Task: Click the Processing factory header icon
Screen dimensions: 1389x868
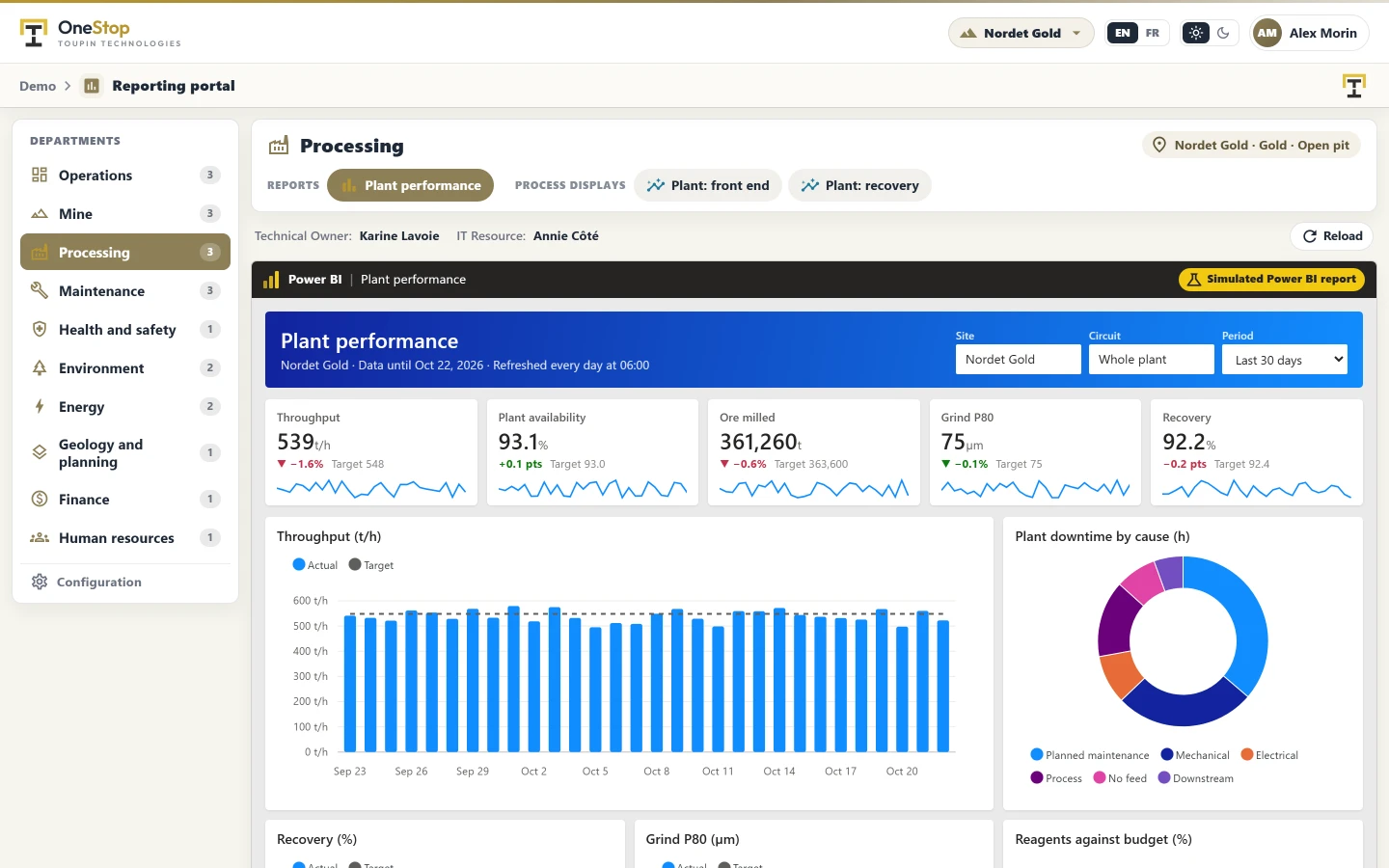Action: click(x=279, y=146)
